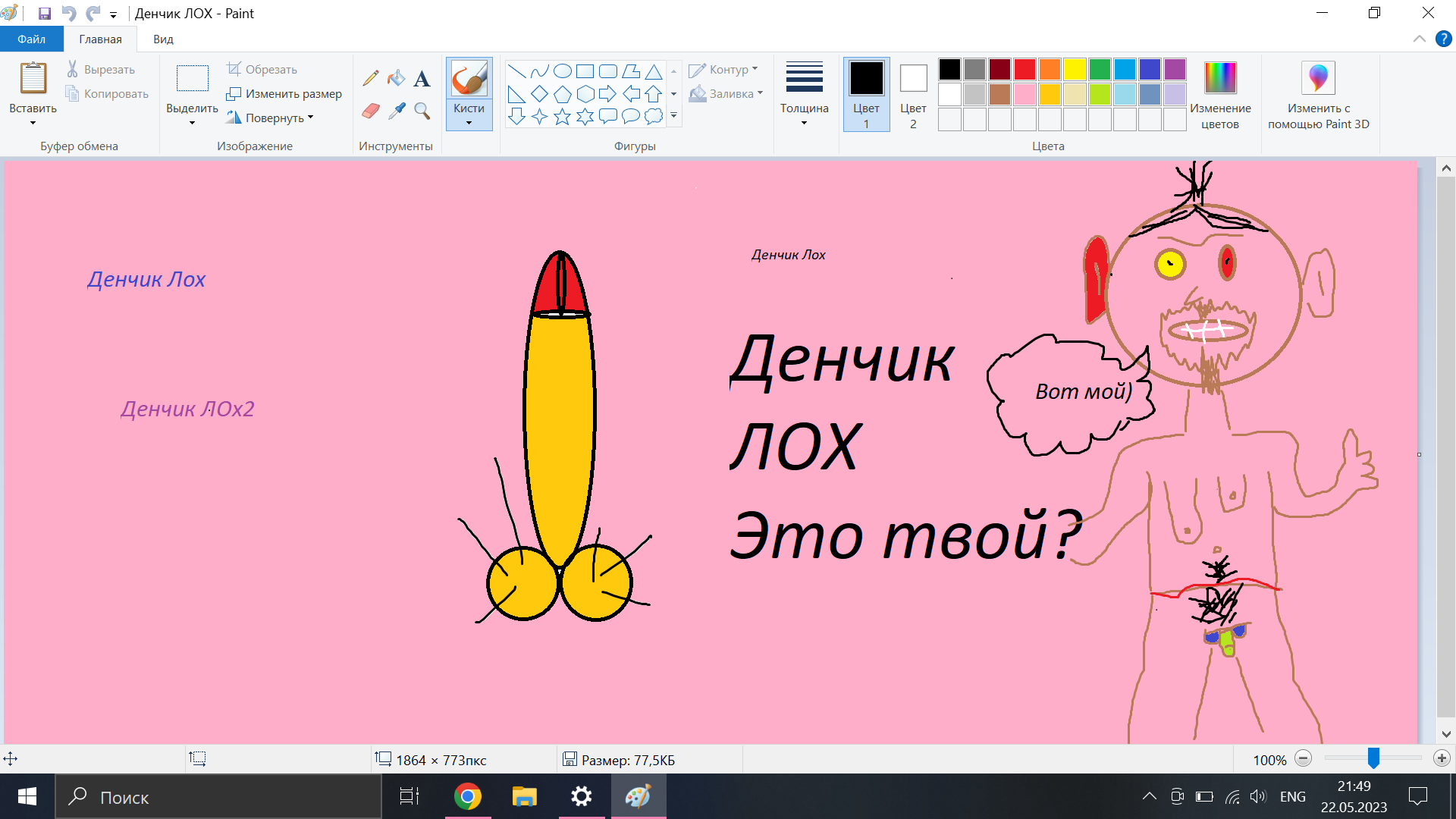Switch to the Вид tab
1456x819 pixels.
[x=163, y=39]
